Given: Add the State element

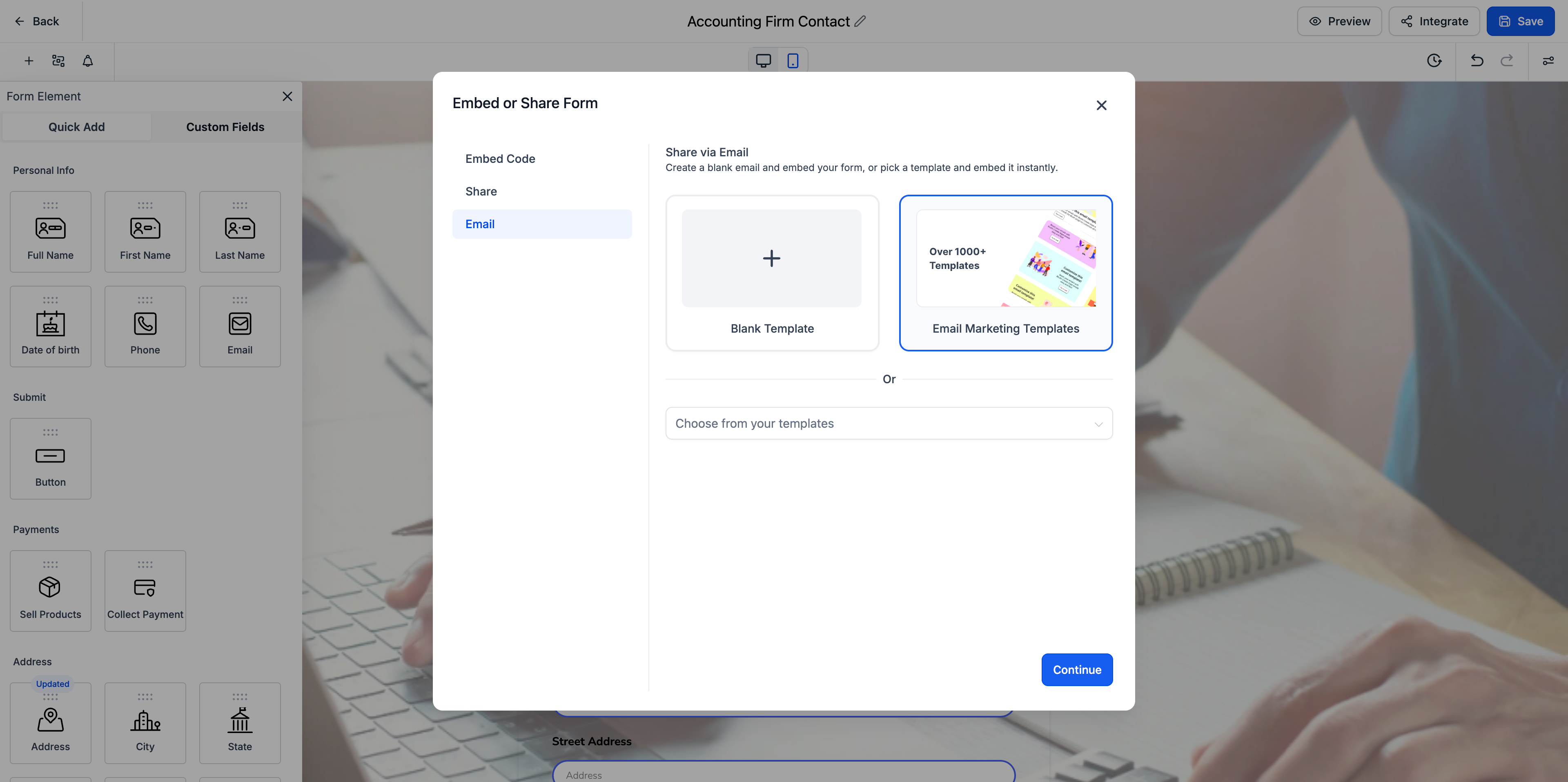Looking at the screenshot, I should point(240,723).
